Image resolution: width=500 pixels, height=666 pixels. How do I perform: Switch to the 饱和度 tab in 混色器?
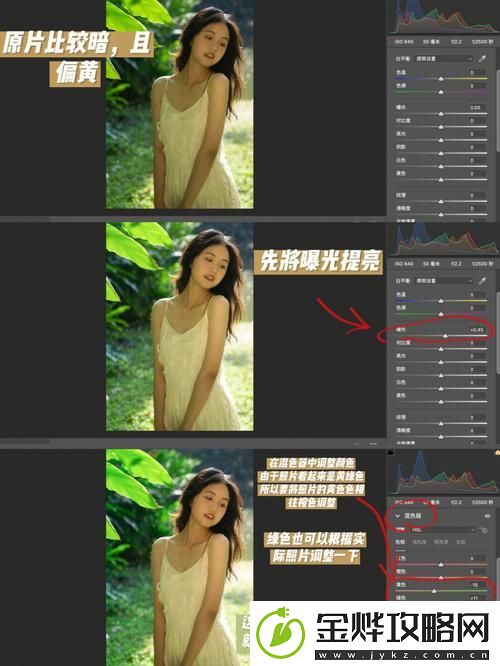[419, 542]
